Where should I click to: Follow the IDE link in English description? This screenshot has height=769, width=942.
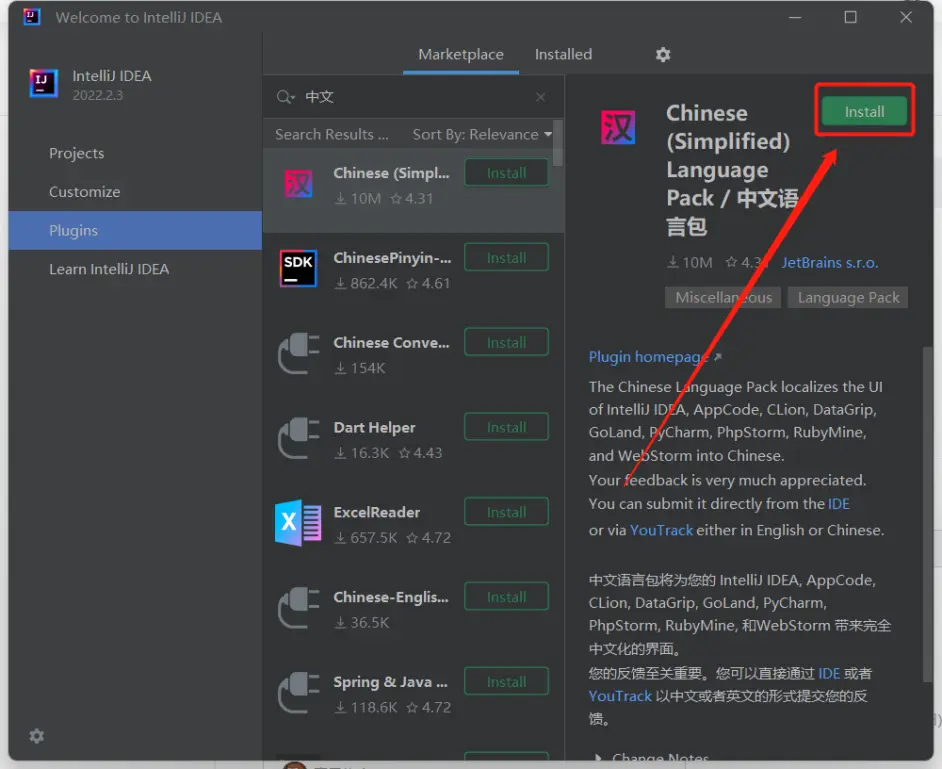click(x=839, y=503)
